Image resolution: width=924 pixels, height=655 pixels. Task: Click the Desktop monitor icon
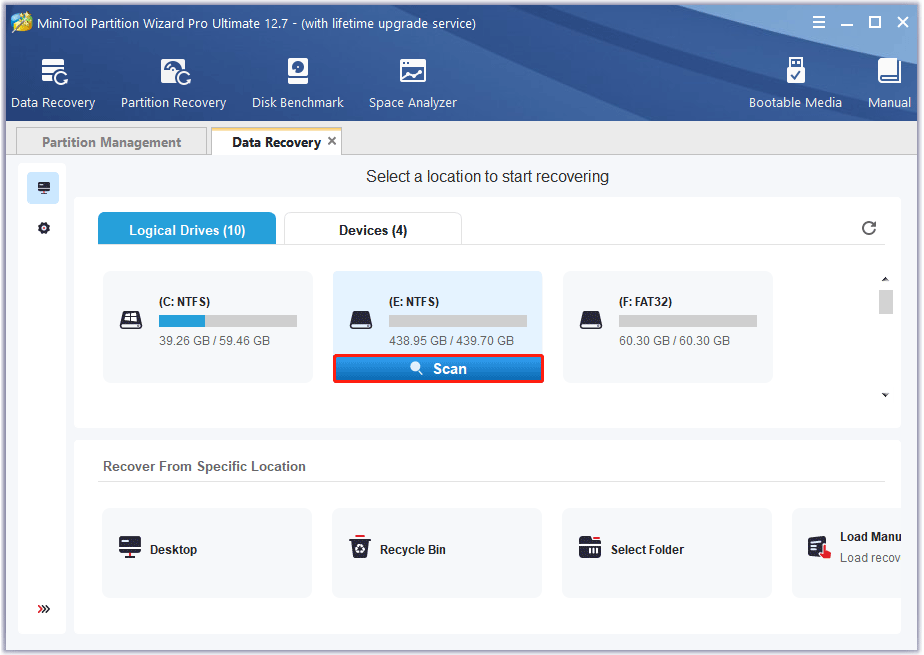coord(130,547)
